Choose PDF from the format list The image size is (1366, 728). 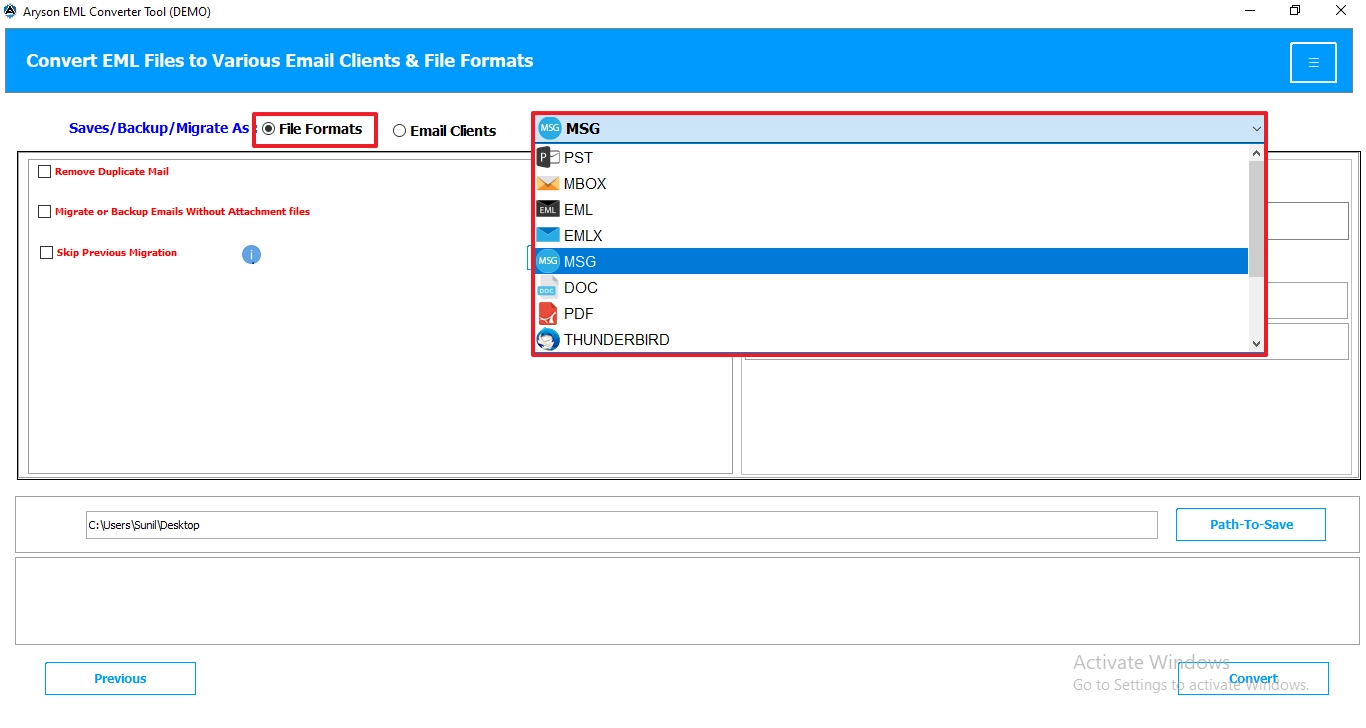point(892,313)
